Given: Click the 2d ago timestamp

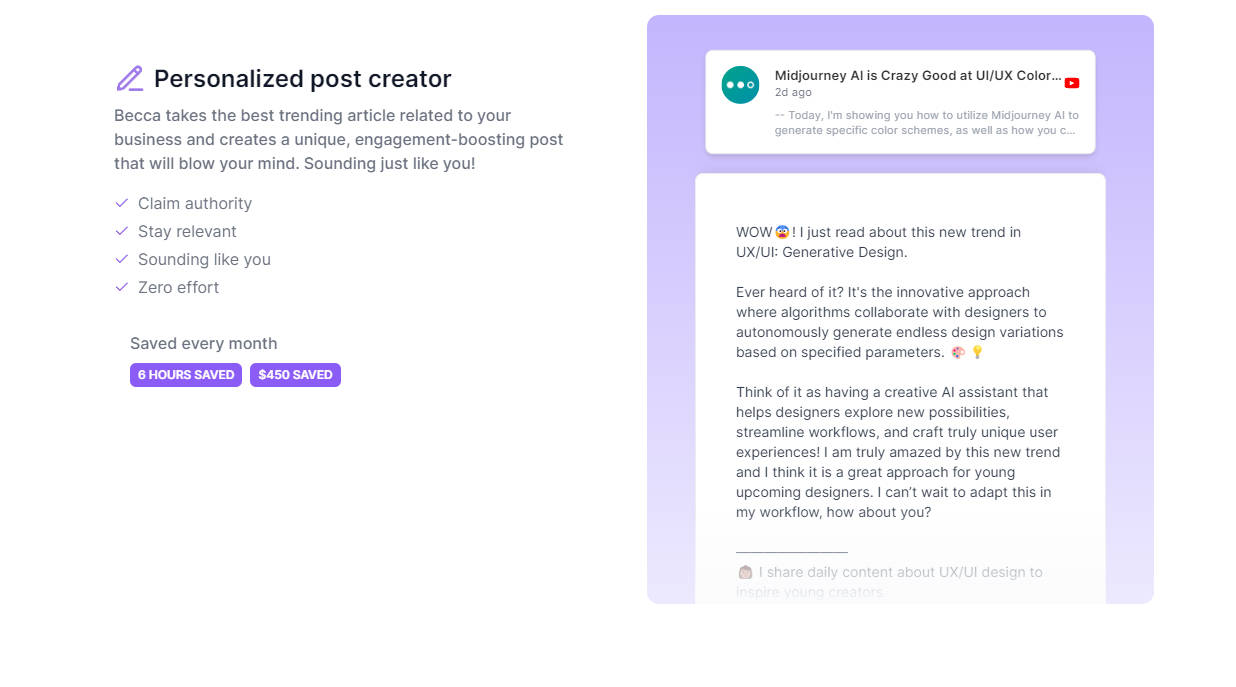Looking at the screenshot, I should point(794,92).
